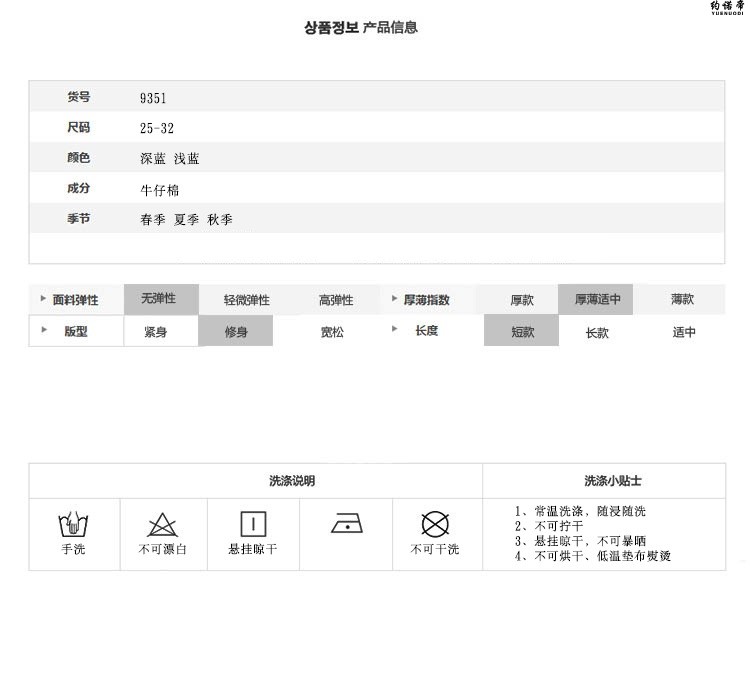The height and width of the screenshot is (673, 750).
Task: Expand the 版型 arrow marker
Action: click(x=43, y=330)
